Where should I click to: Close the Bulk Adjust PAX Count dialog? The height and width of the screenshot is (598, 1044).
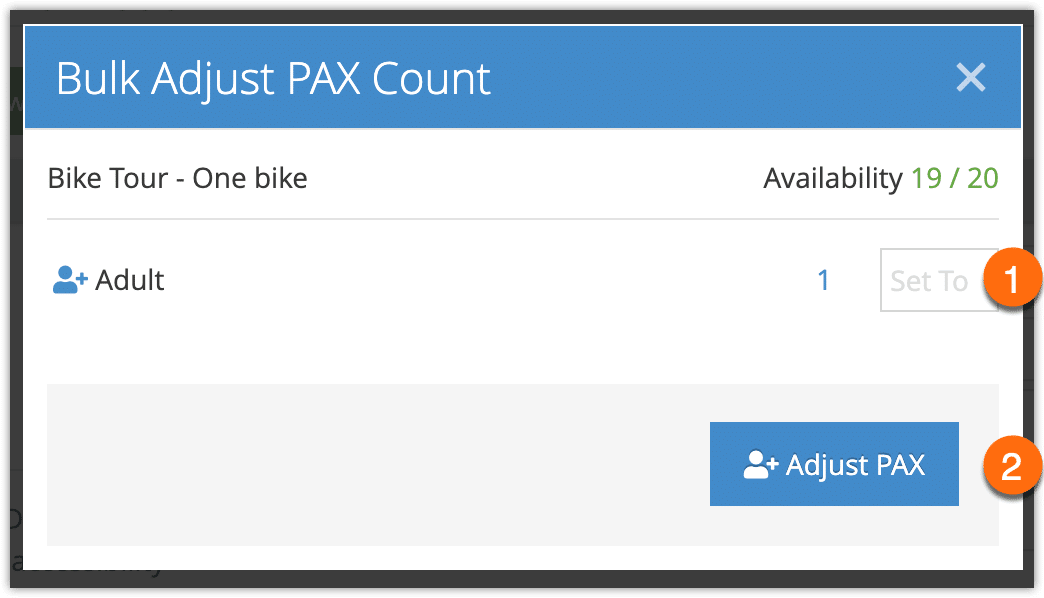970,77
